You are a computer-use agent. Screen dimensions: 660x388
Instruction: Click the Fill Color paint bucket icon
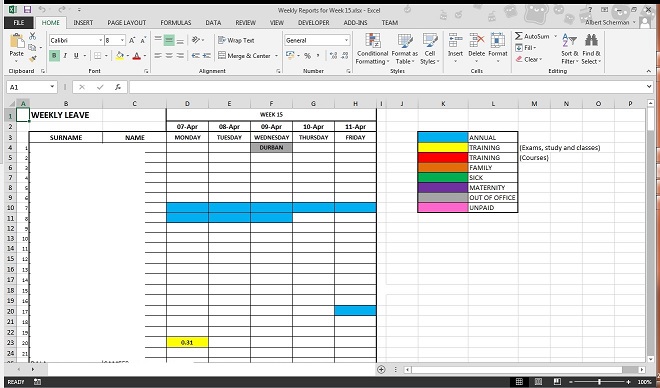pyautogui.click(x=120, y=56)
